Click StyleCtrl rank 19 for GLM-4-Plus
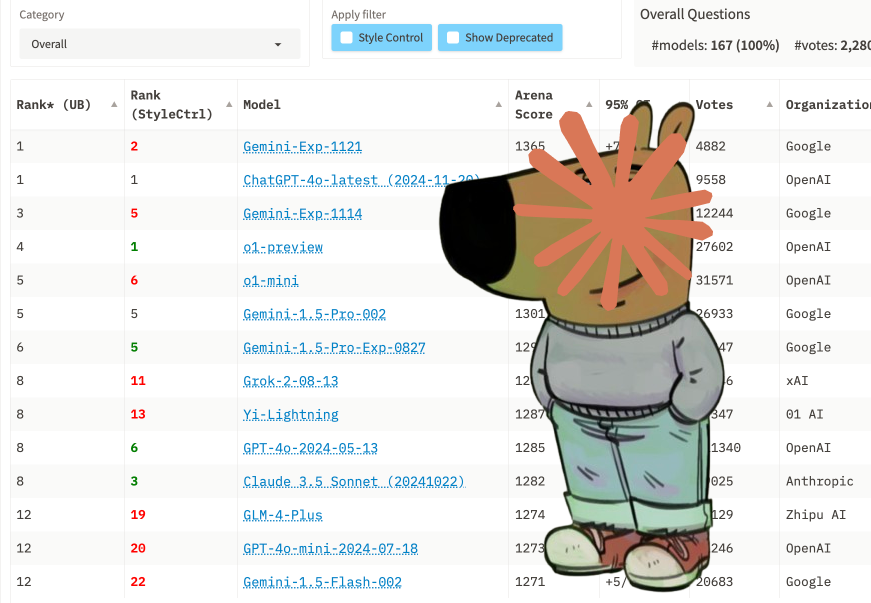This screenshot has height=603, width=871. click(138, 515)
